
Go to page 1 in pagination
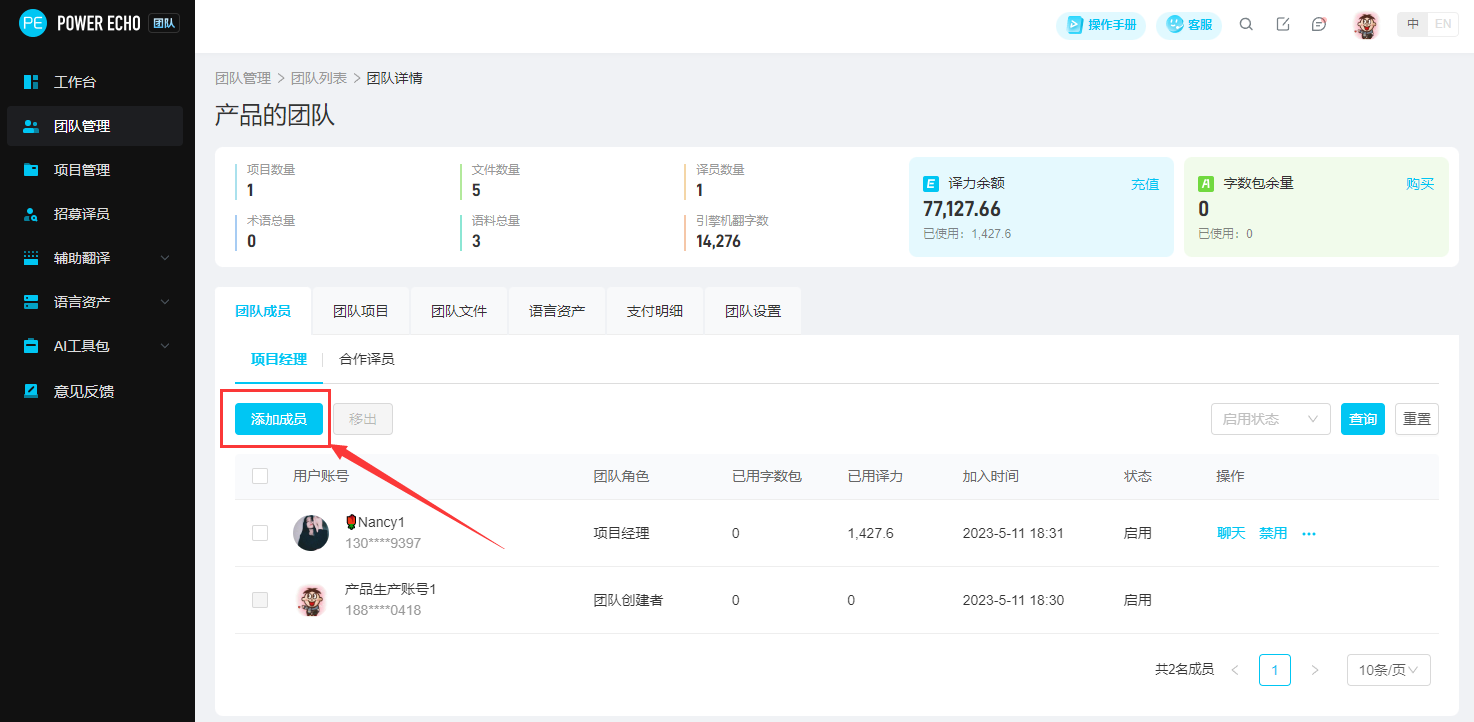1275,670
